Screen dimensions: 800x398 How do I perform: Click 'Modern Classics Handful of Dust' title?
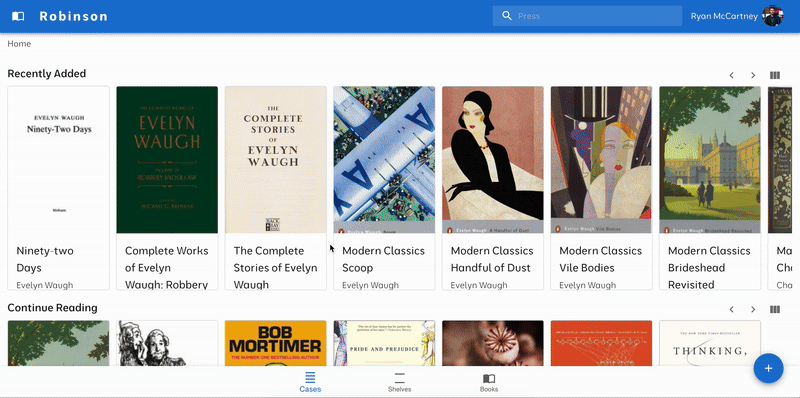pyautogui.click(x=492, y=259)
